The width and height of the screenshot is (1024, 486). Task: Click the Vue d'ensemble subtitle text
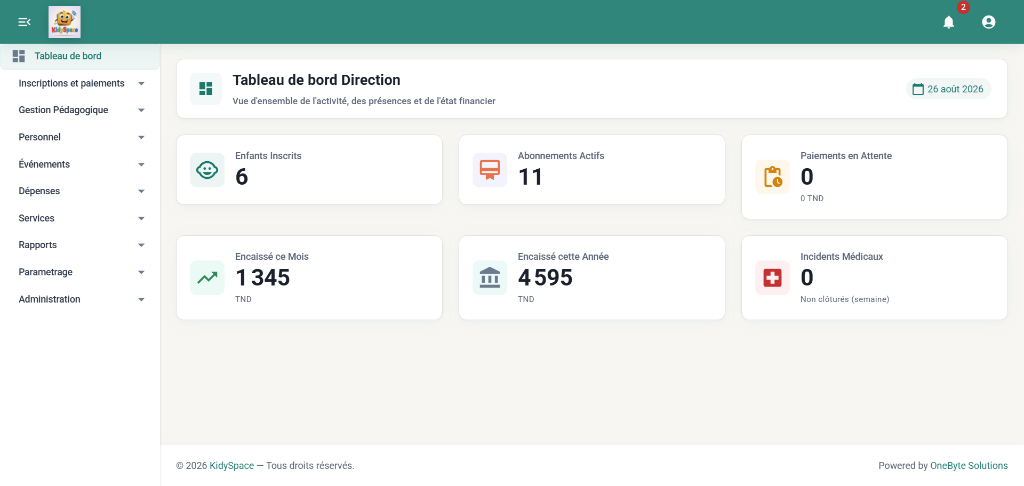tap(364, 101)
